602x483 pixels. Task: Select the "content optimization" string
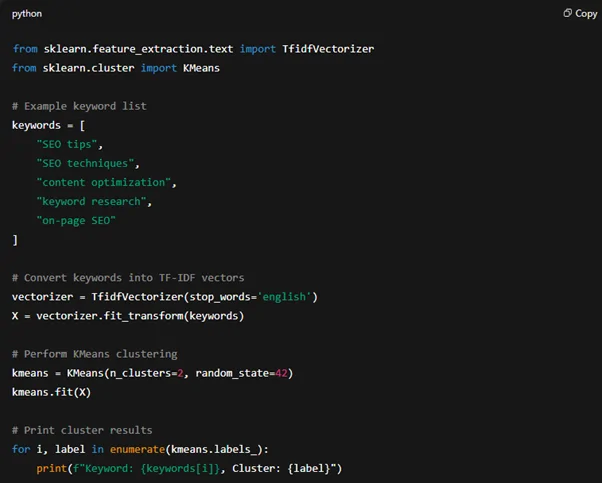[x=104, y=182]
